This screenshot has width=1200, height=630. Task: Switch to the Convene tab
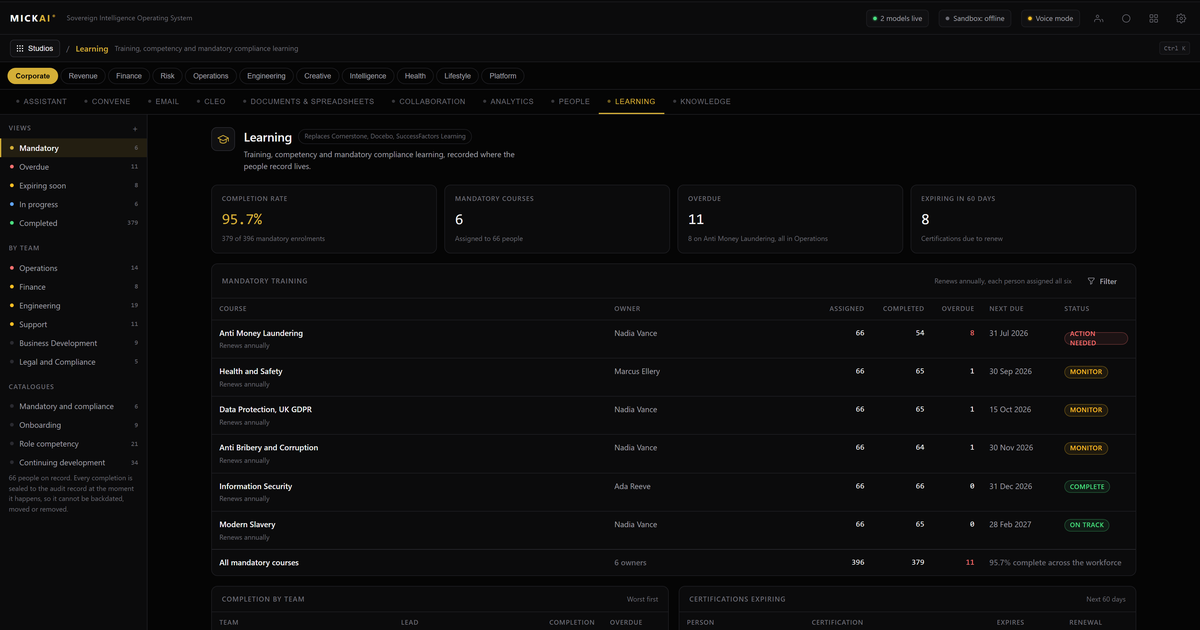click(108, 101)
